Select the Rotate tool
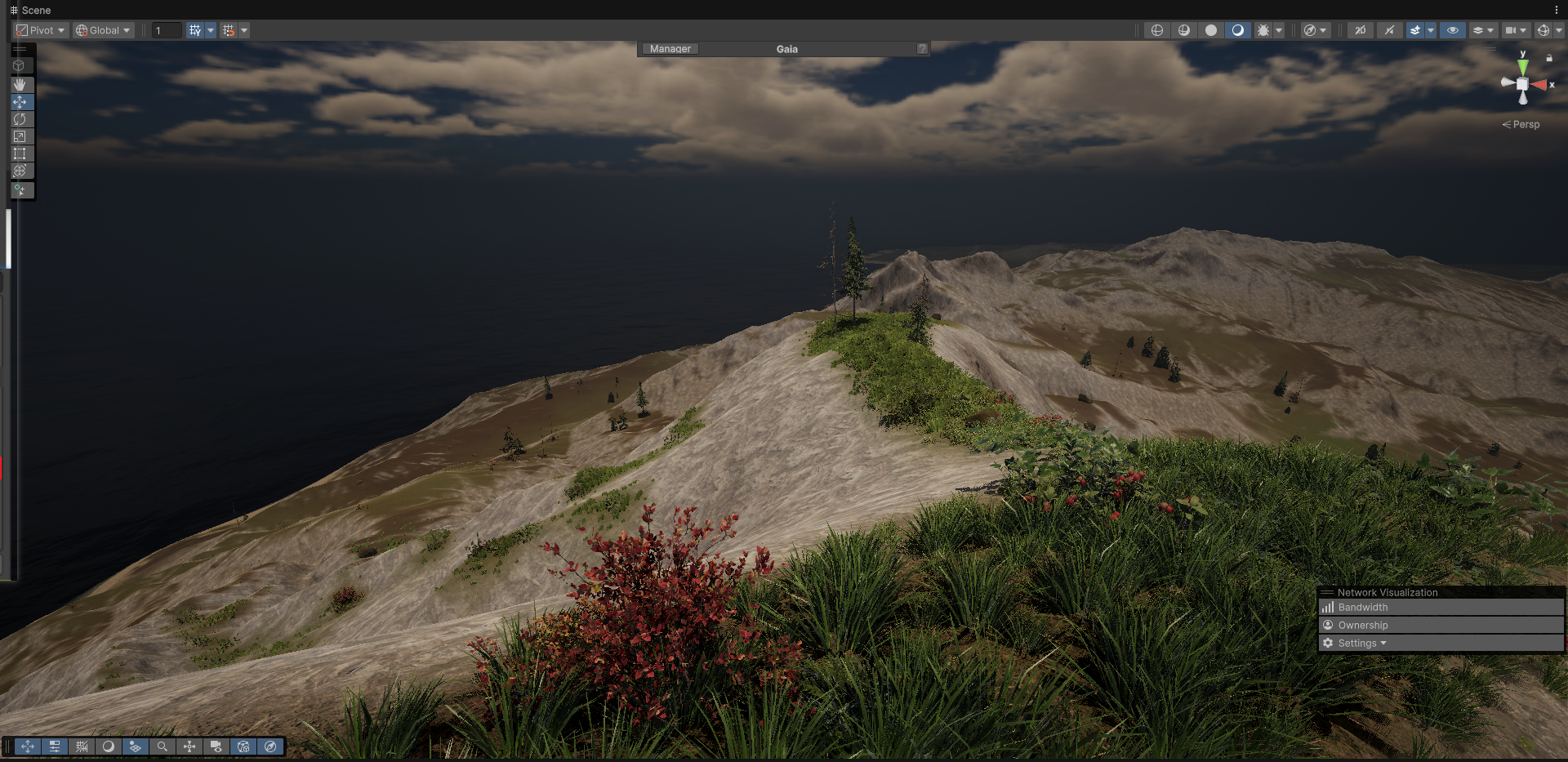Viewport: 1568px width, 762px height. (x=20, y=119)
